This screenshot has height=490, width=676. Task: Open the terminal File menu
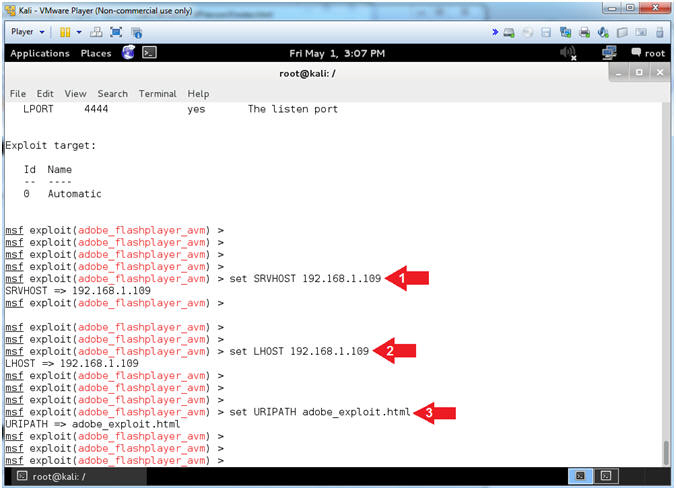tap(18, 94)
